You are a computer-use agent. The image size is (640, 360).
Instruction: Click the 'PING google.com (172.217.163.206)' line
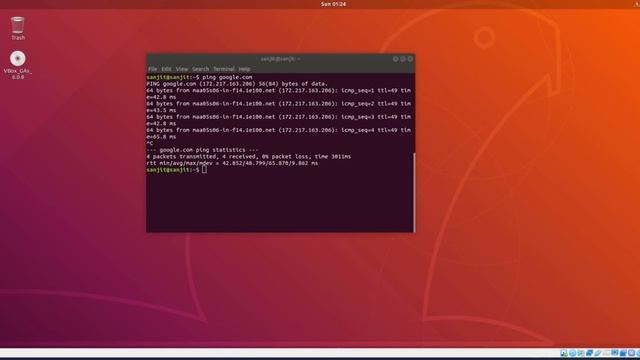[237, 84]
